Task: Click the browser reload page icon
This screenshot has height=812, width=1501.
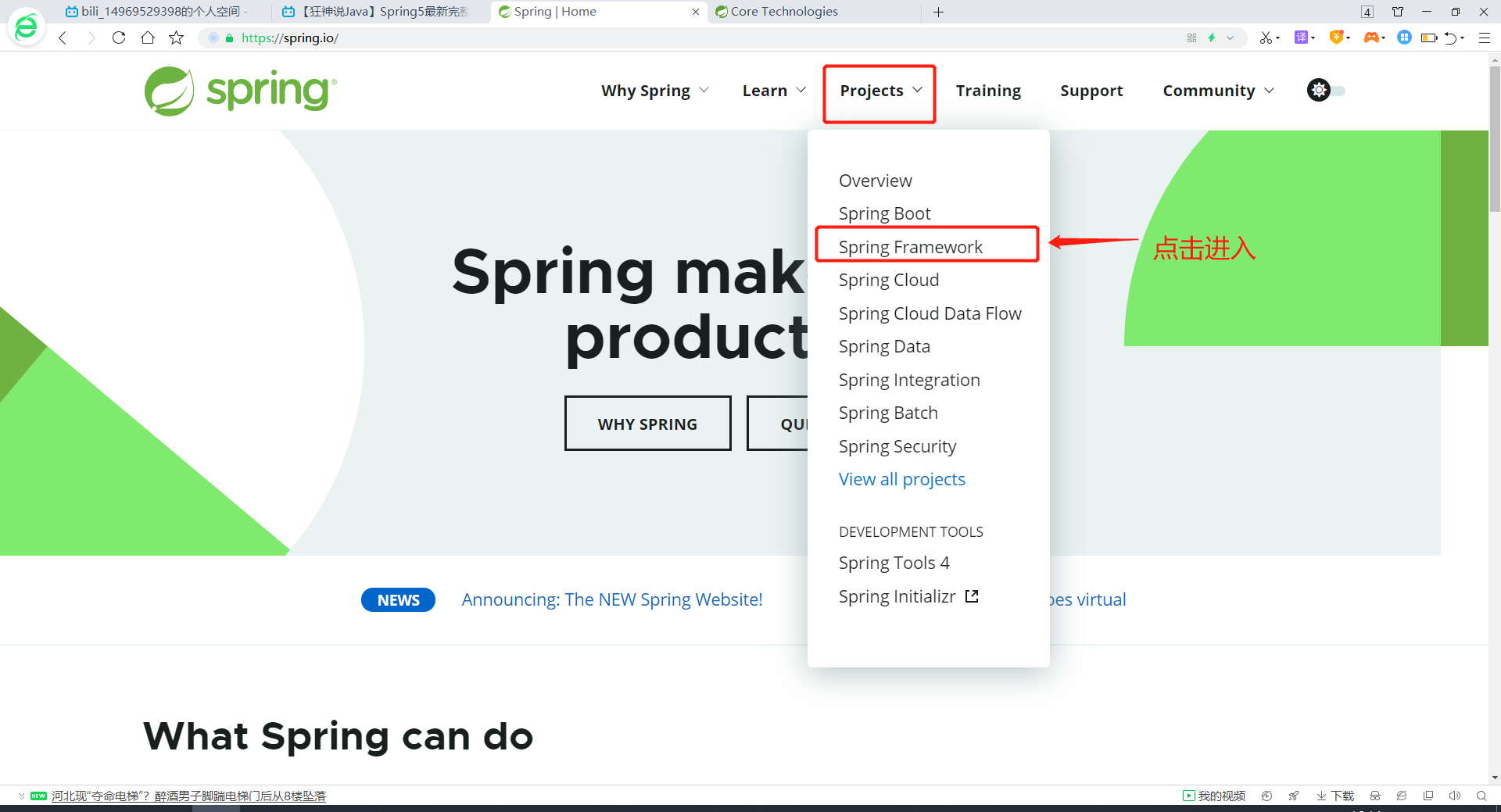Action: click(119, 38)
